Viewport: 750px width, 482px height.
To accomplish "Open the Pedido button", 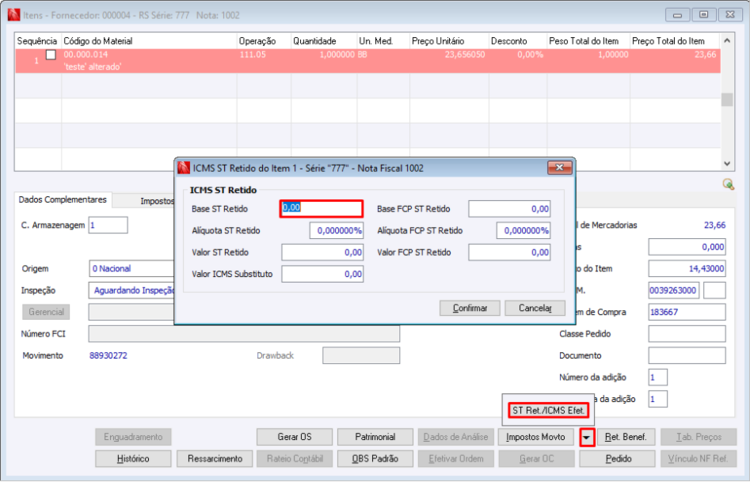I will [618, 459].
